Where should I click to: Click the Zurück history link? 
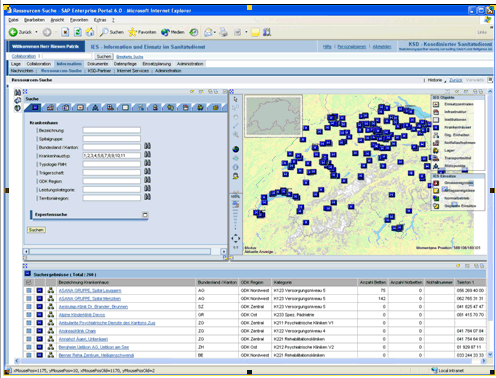pos(456,80)
